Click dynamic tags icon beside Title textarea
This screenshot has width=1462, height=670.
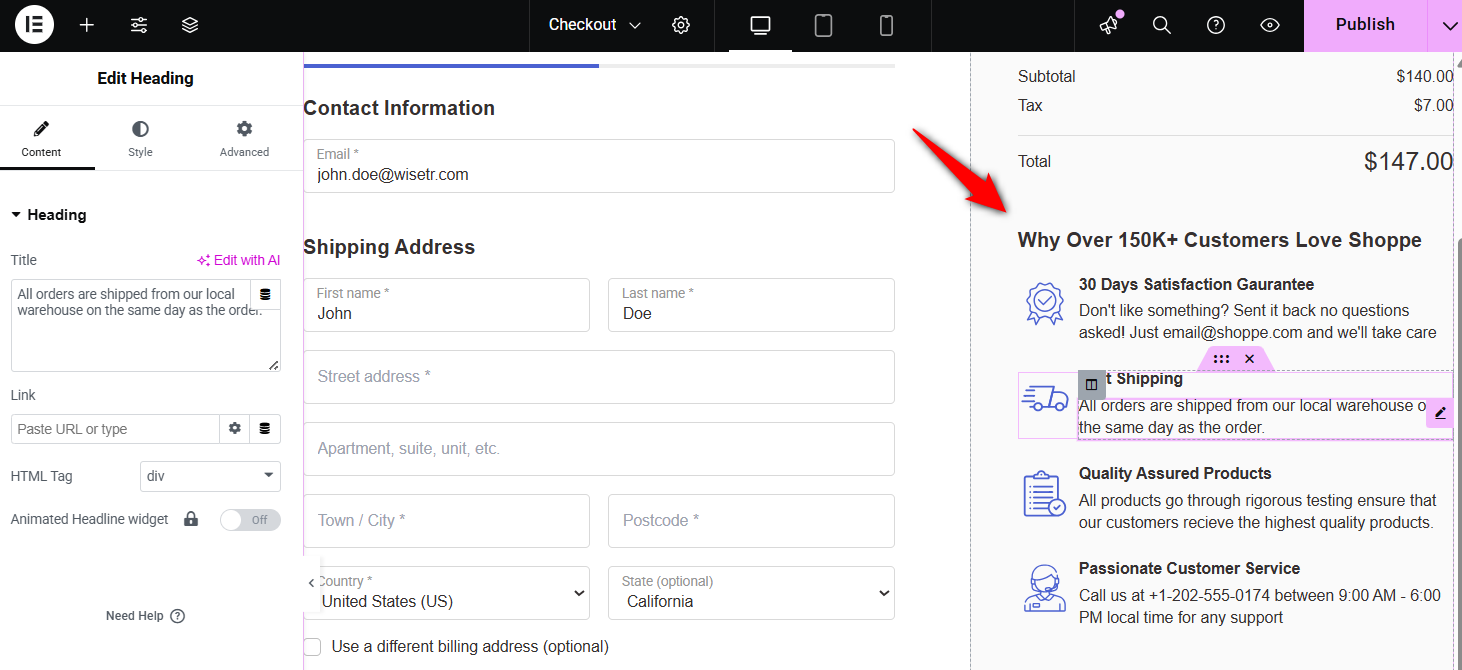(x=265, y=294)
